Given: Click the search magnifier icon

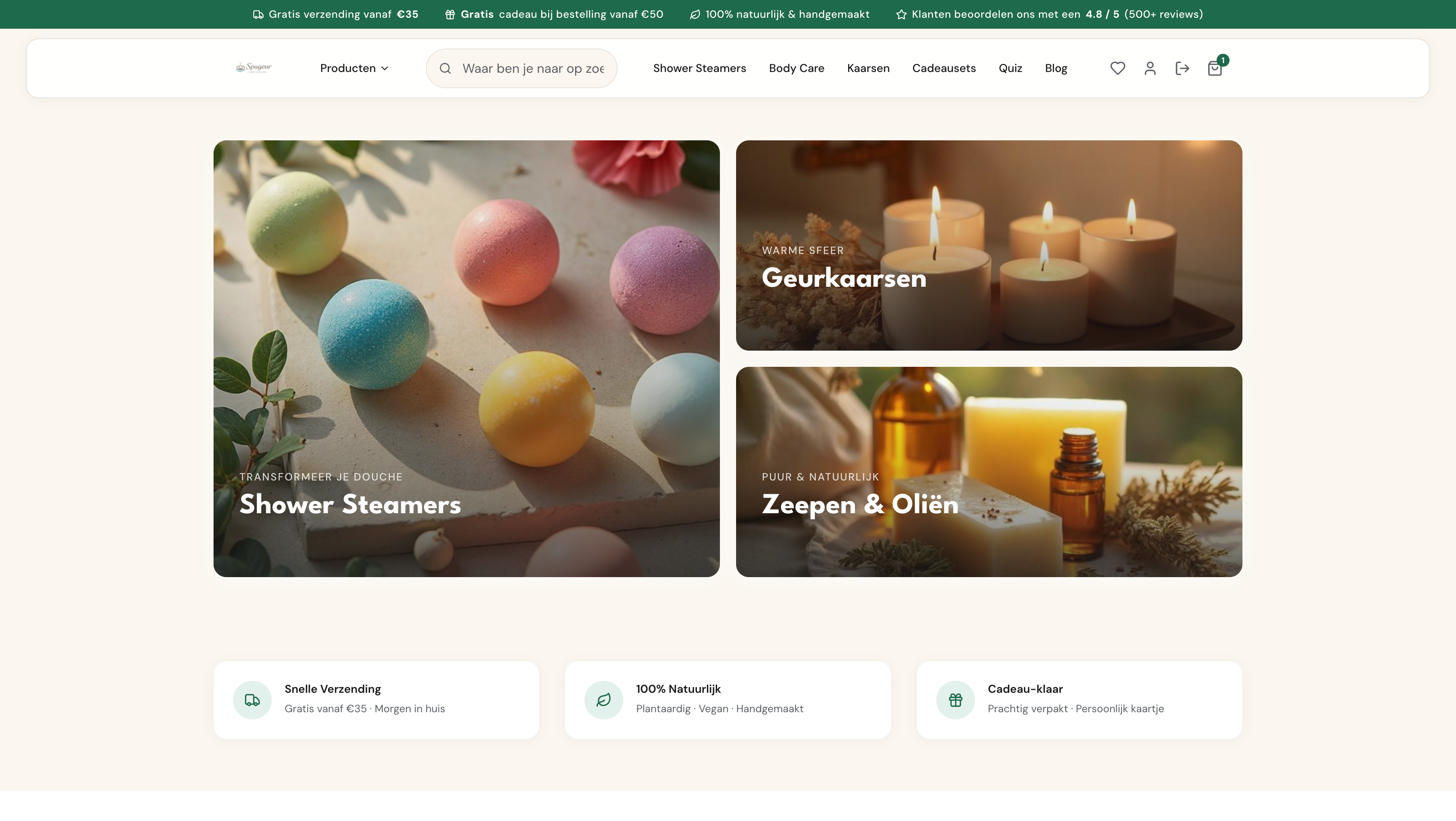Looking at the screenshot, I should click(445, 68).
